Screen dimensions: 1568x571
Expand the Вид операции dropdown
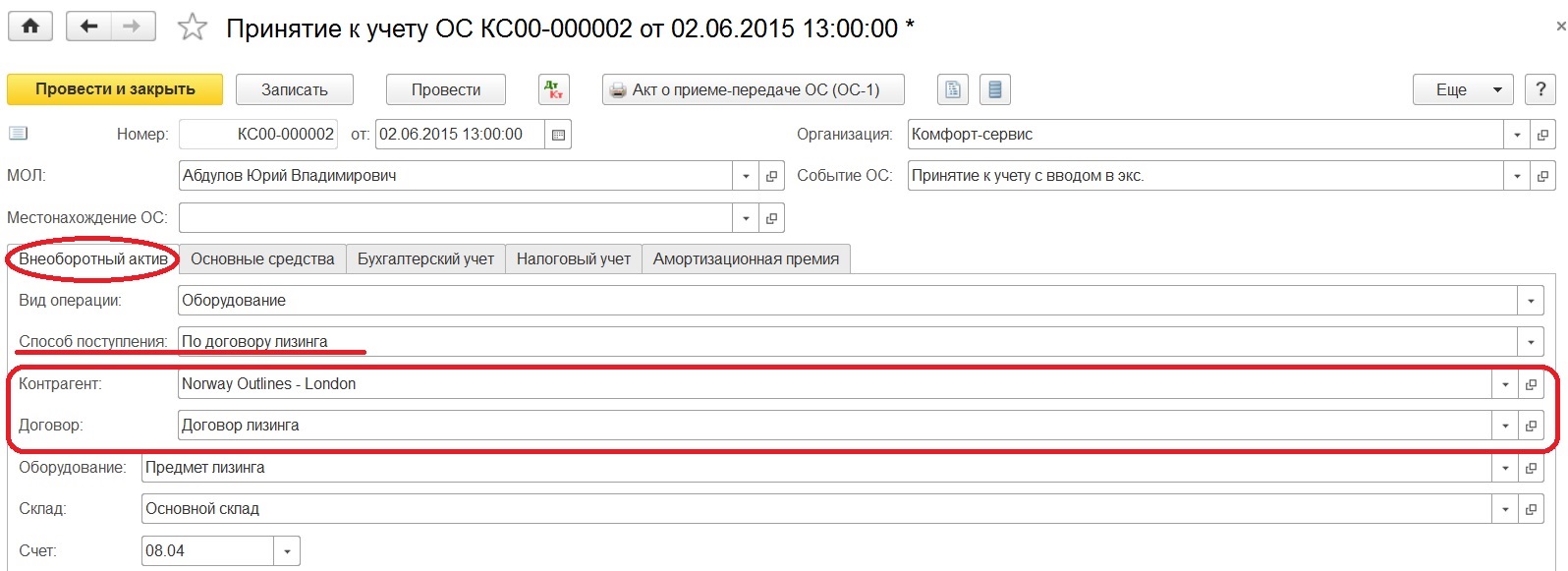(x=1531, y=301)
